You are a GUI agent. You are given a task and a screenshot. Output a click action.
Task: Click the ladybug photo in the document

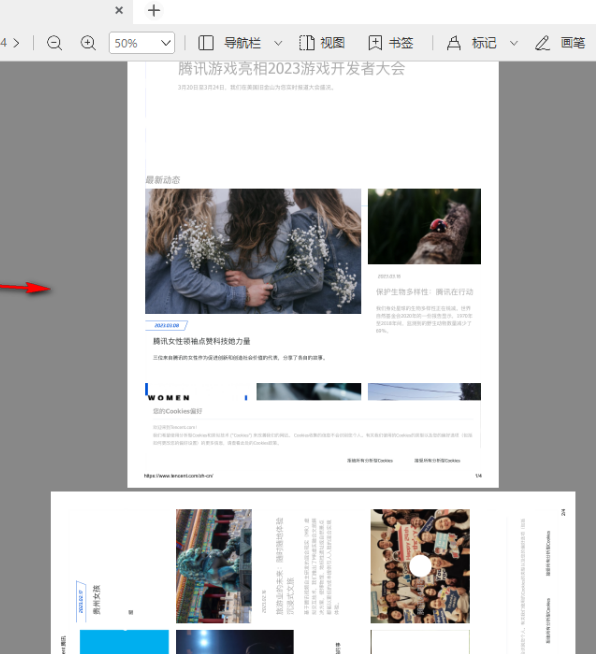tap(424, 226)
